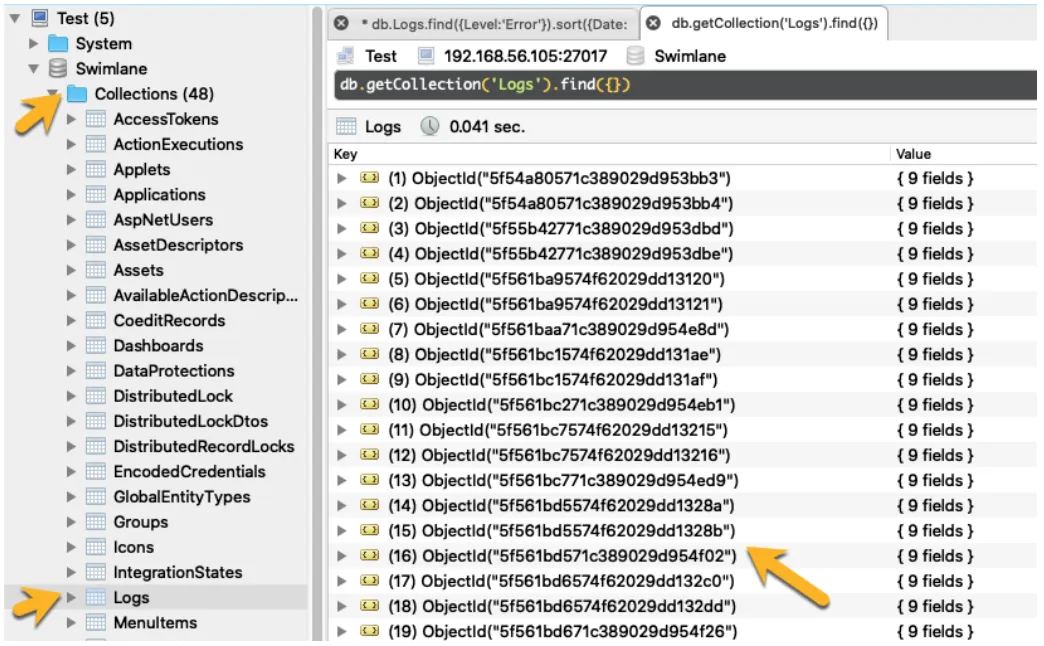Expand document row (16) in results
The image size is (1044, 646).
tap(342, 556)
